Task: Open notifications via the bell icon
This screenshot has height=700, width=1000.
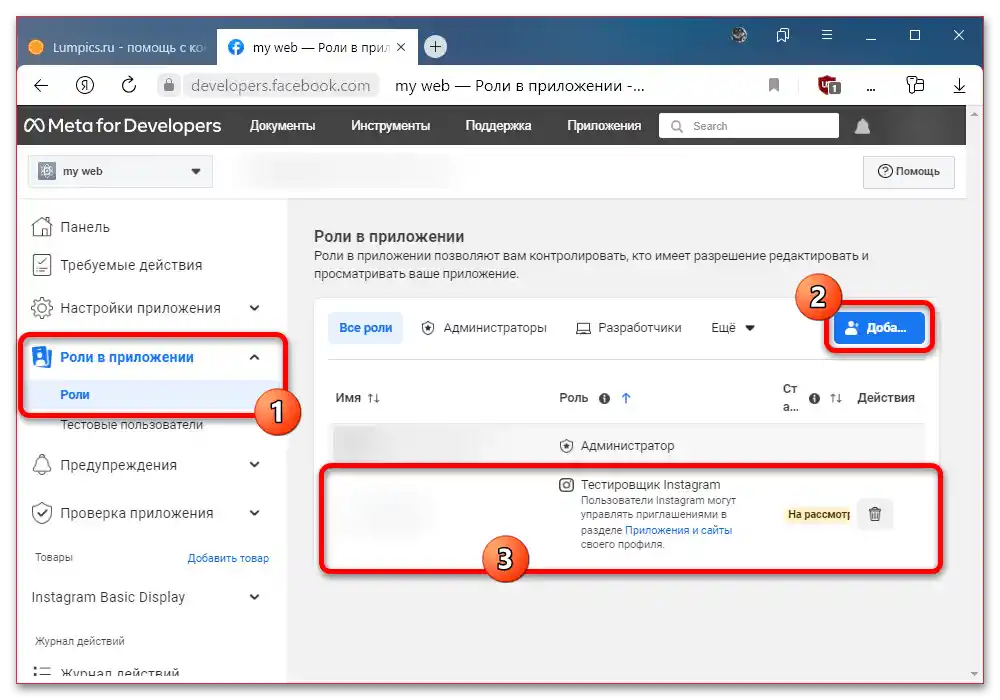Action: [861, 125]
